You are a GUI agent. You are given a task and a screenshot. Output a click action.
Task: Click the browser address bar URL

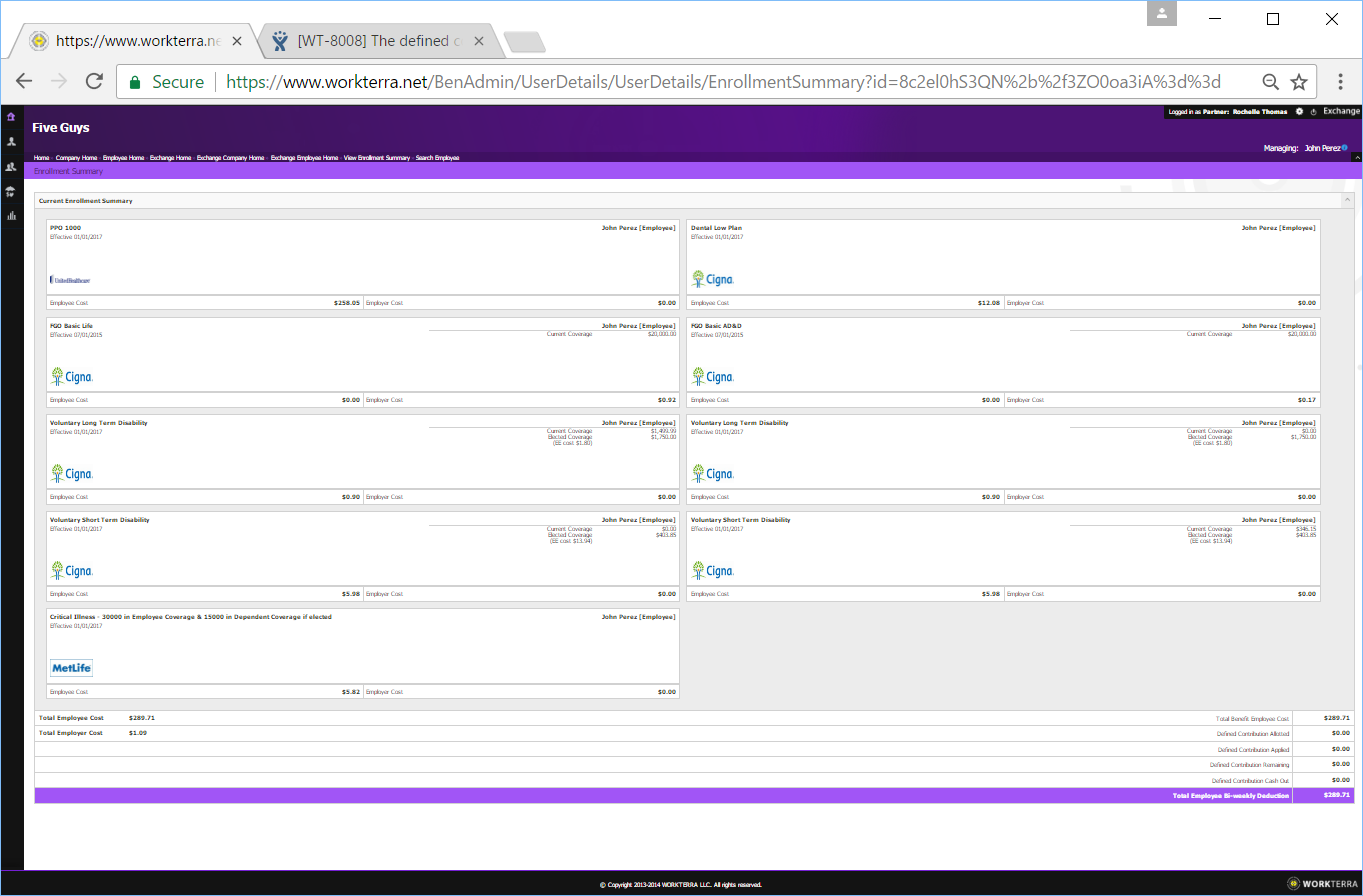coord(723,82)
